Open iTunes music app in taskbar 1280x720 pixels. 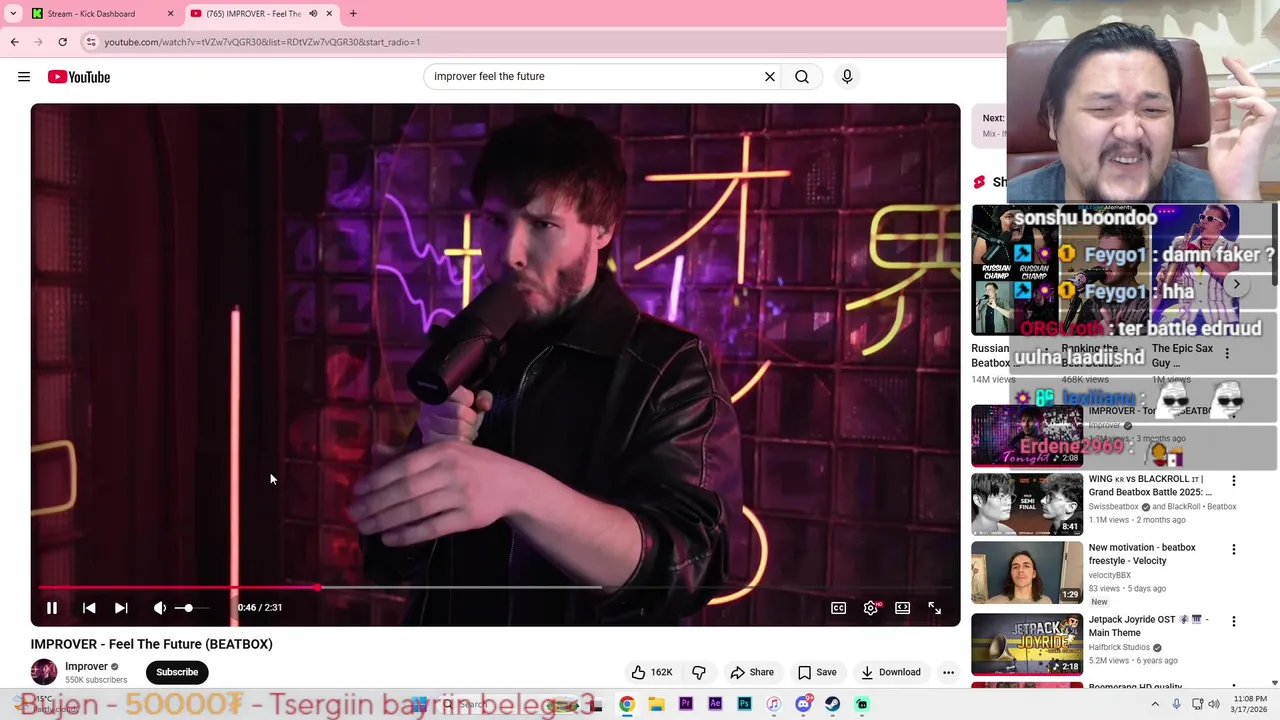[773, 704]
